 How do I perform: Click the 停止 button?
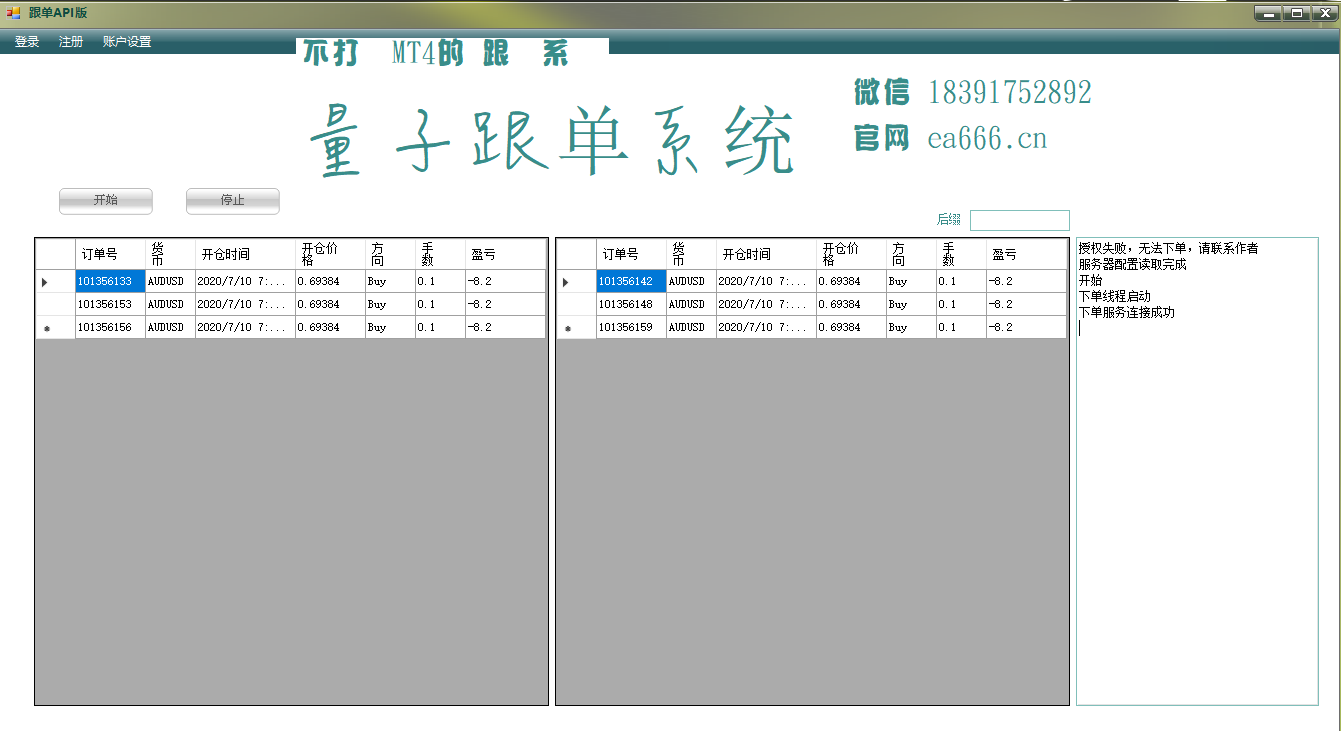point(233,201)
